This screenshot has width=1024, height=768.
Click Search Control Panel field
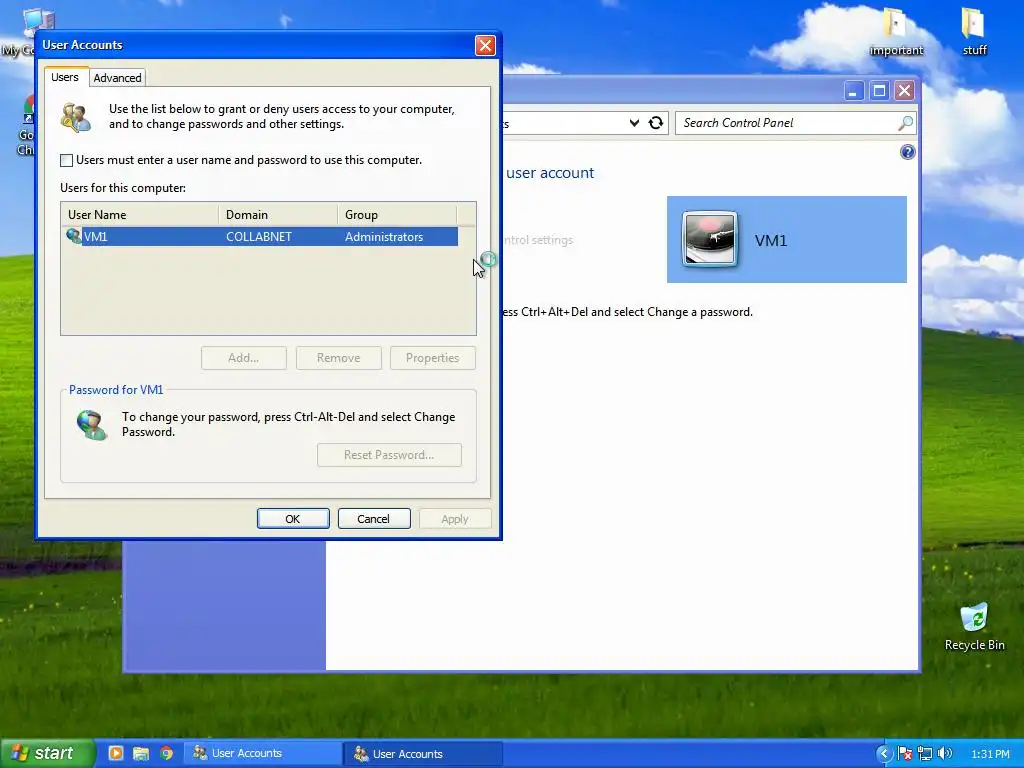[795, 123]
